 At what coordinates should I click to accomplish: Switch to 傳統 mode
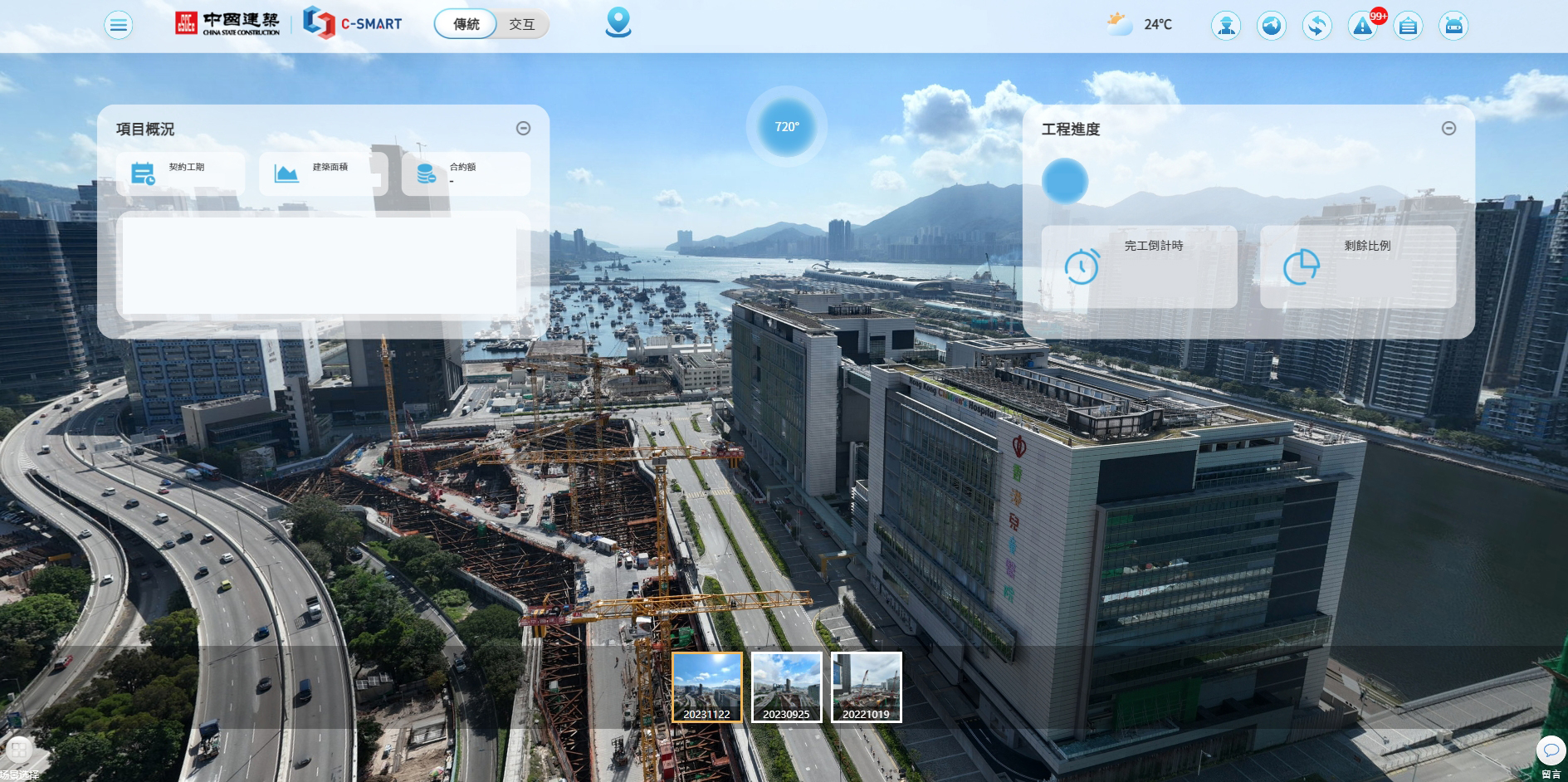tap(466, 24)
